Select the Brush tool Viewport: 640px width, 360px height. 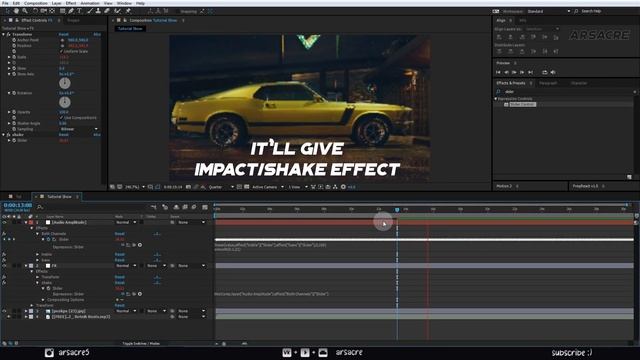click(90, 11)
